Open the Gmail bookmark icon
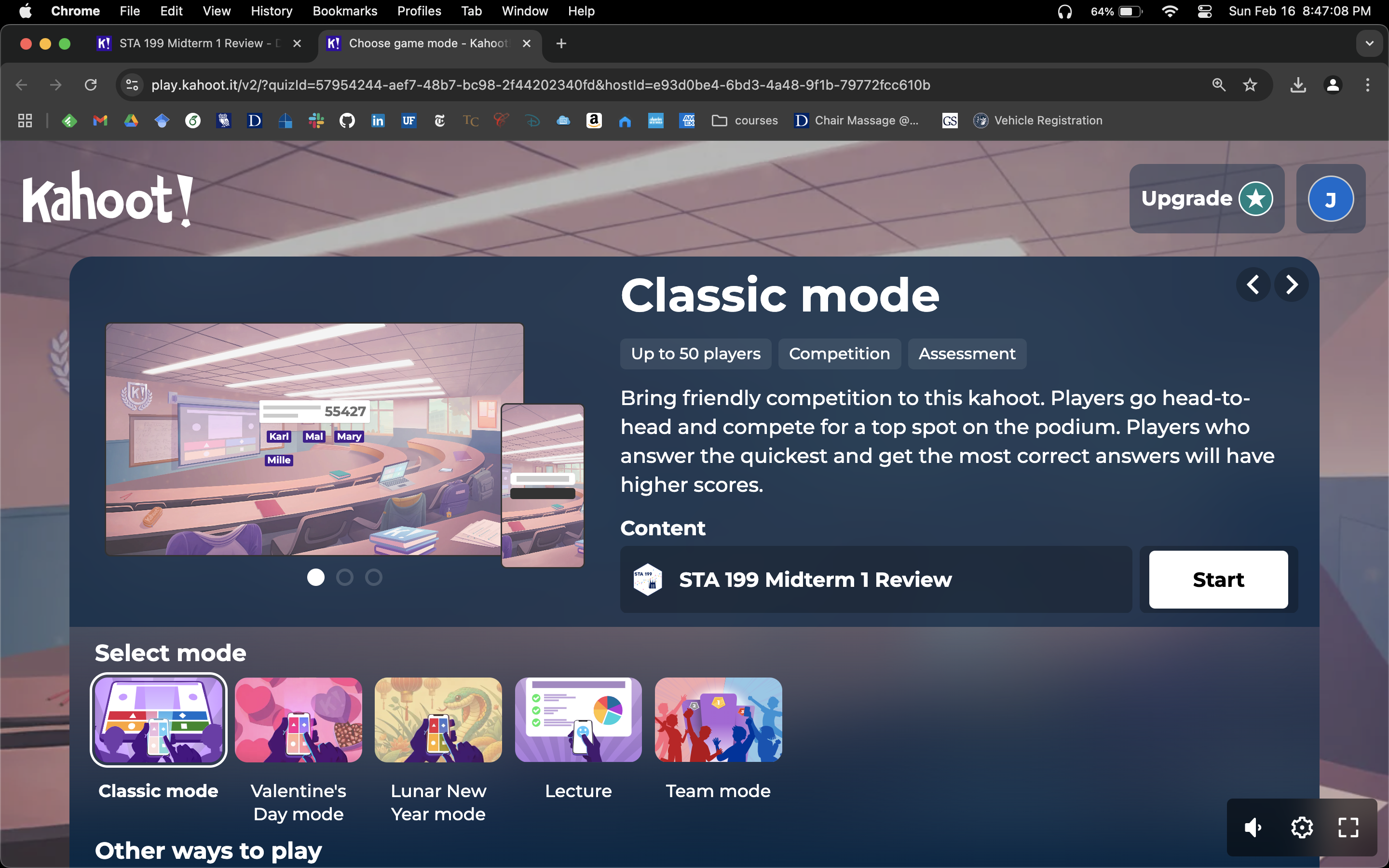This screenshot has height=868, width=1389. click(100, 121)
